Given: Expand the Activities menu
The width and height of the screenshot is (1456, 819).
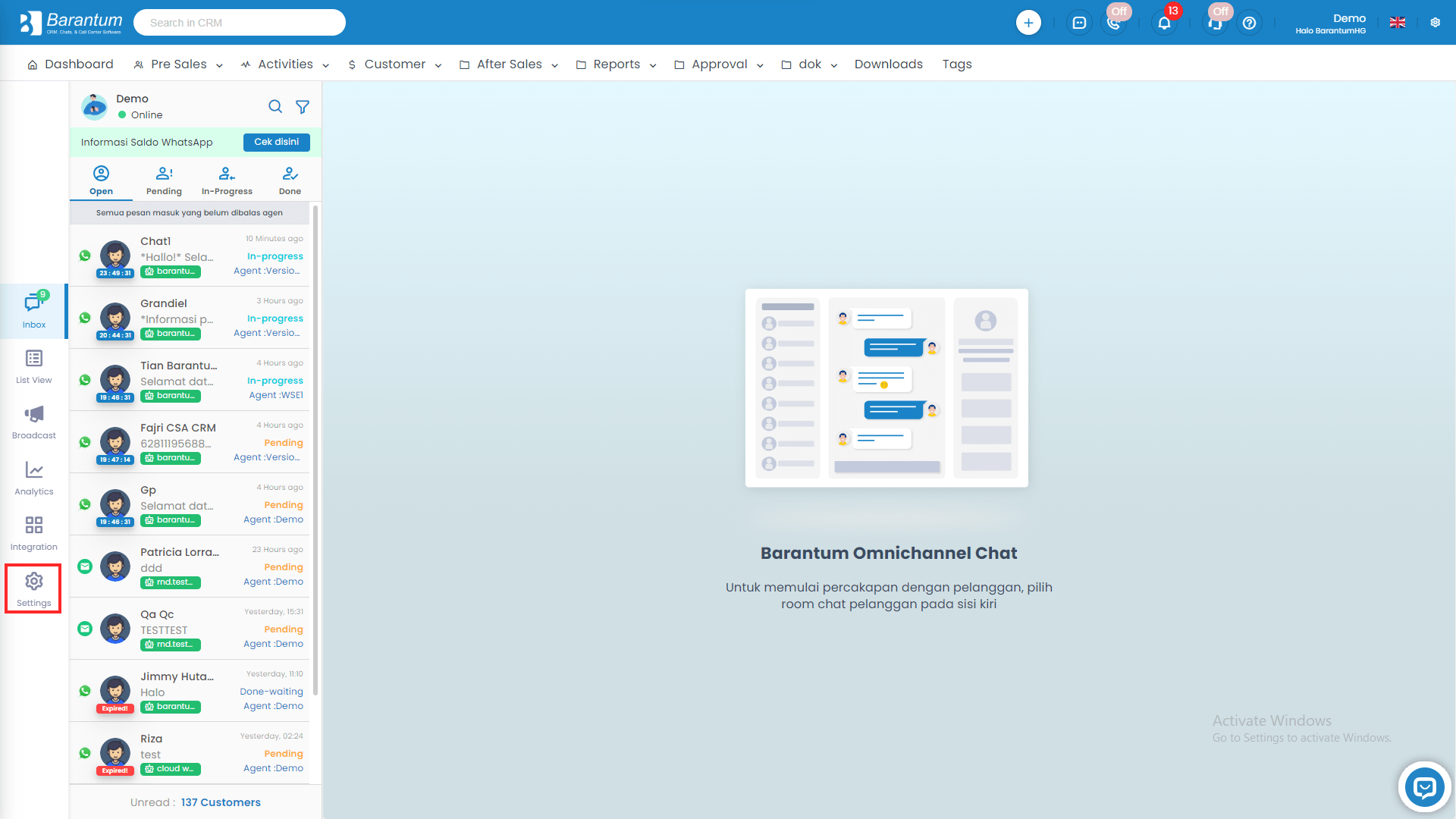Looking at the screenshot, I should coord(285,64).
